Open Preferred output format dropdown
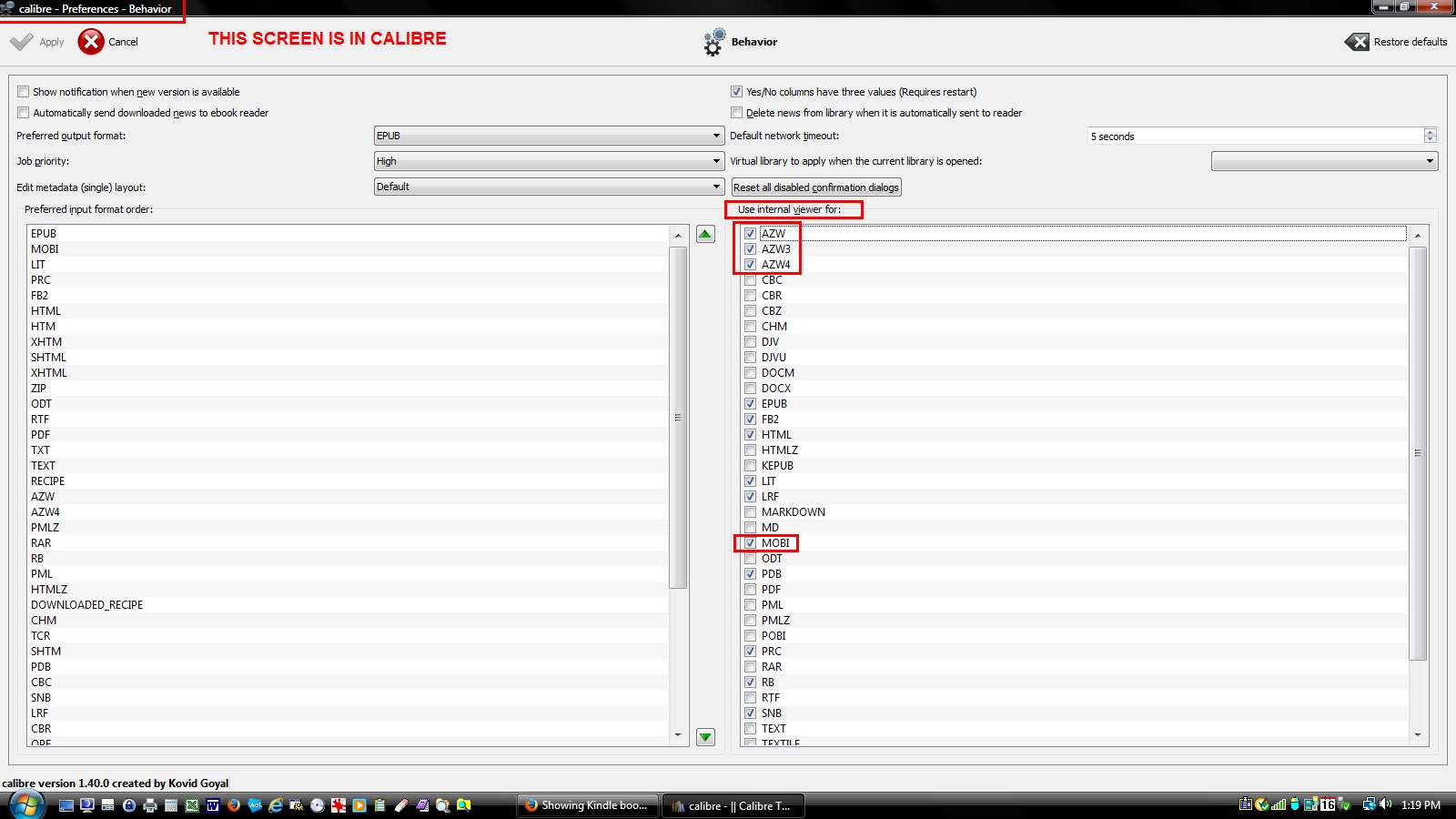This screenshot has width=1456, height=819. coord(549,136)
